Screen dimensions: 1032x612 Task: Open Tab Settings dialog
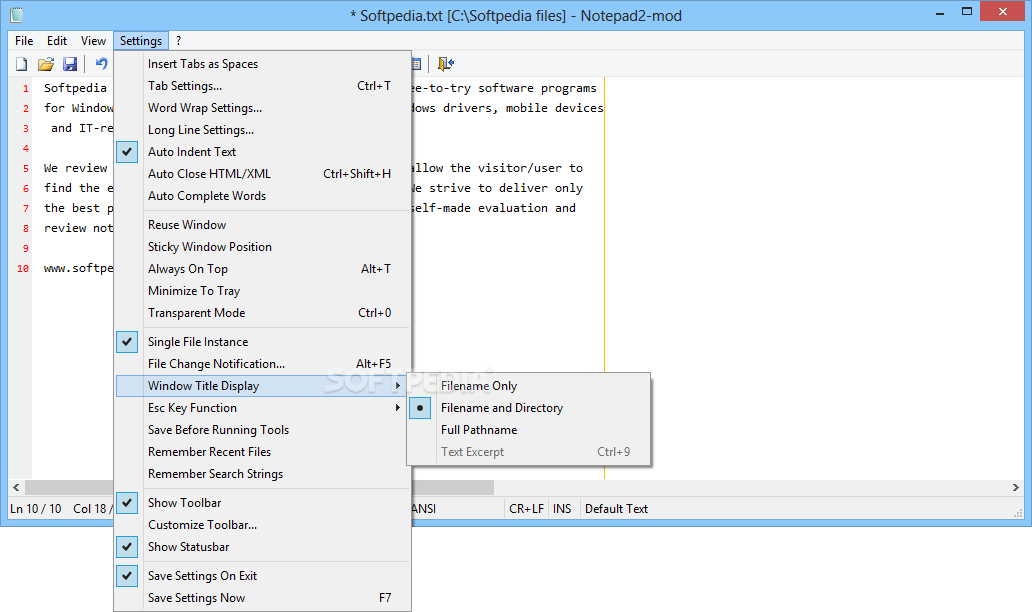coord(263,86)
